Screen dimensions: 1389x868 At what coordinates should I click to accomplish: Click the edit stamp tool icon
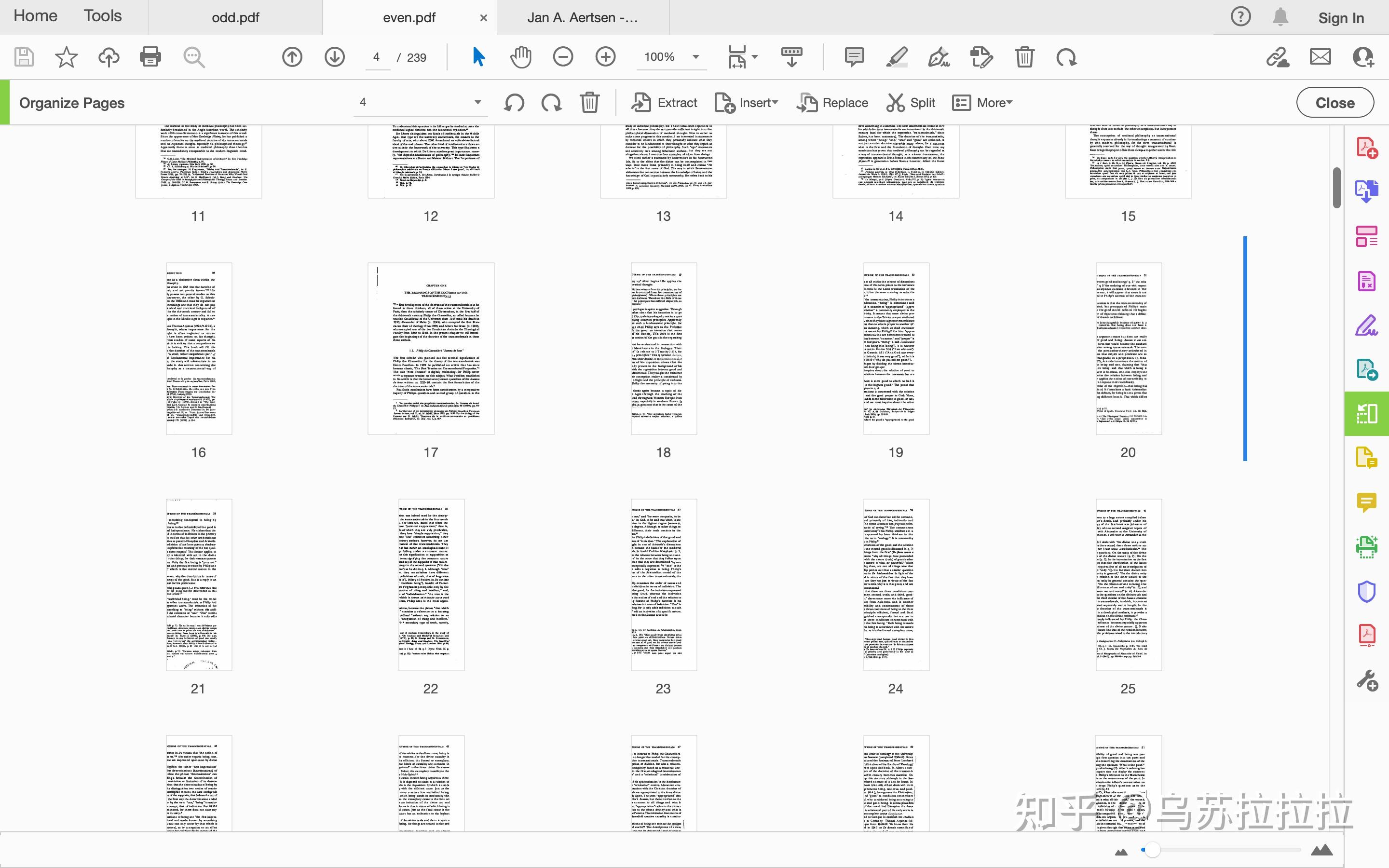point(981,57)
